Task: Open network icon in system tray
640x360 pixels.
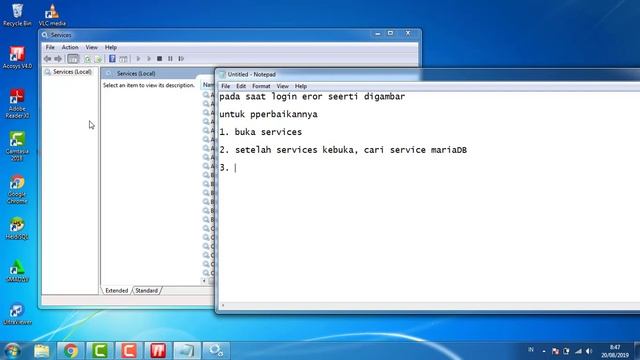Action: (x=578, y=351)
